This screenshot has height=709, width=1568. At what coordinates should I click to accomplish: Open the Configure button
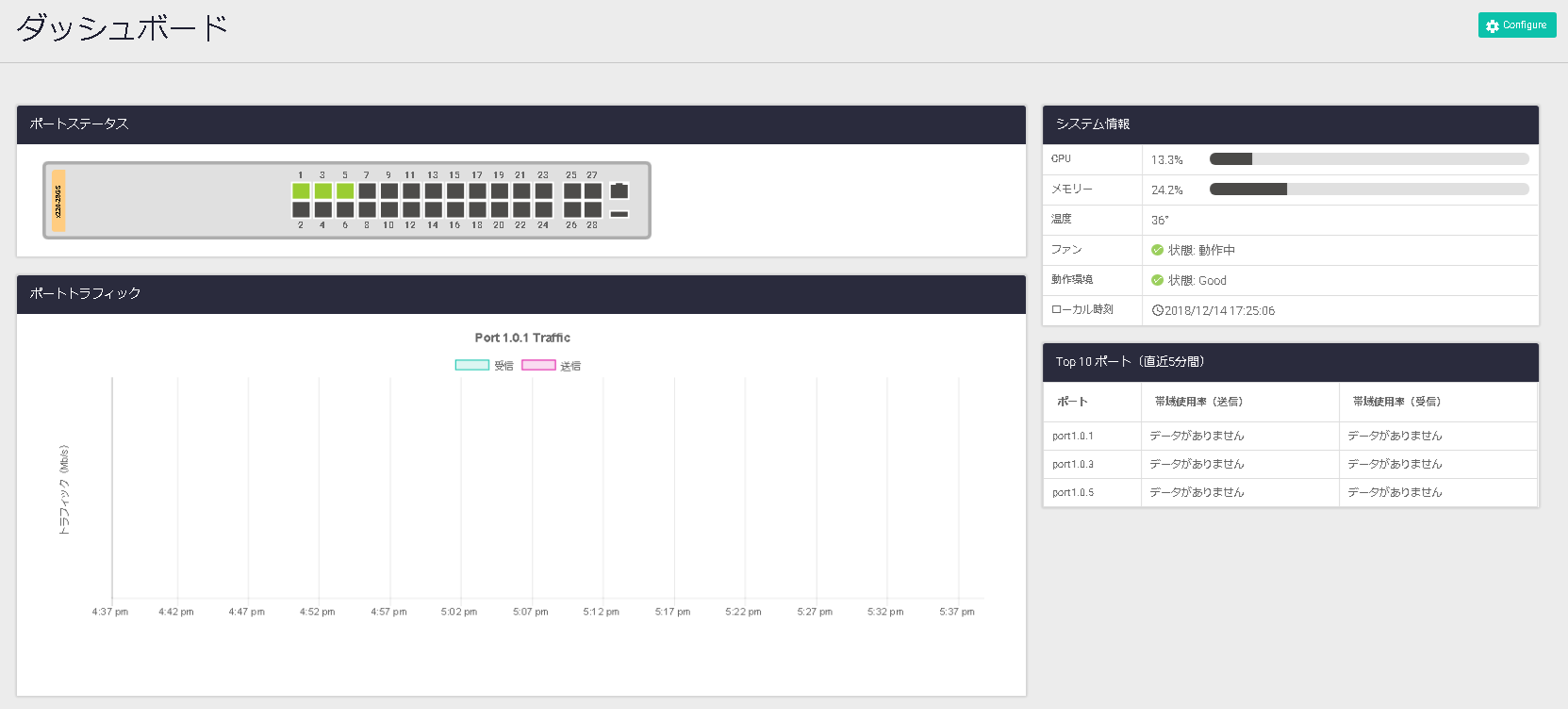[x=1516, y=25]
